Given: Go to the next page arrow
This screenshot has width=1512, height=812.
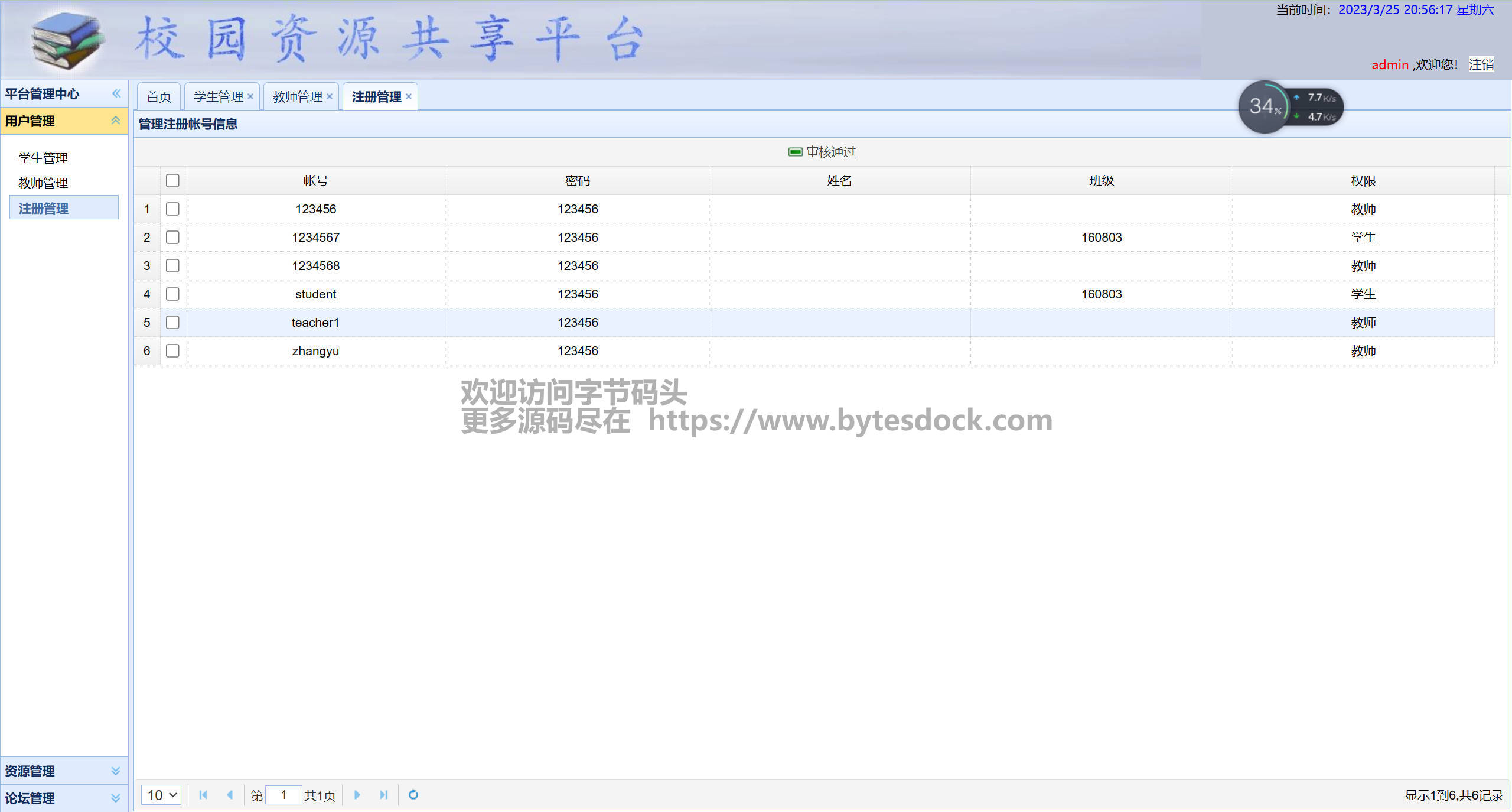Looking at the screenshot, I should click(x=357, y=795).
